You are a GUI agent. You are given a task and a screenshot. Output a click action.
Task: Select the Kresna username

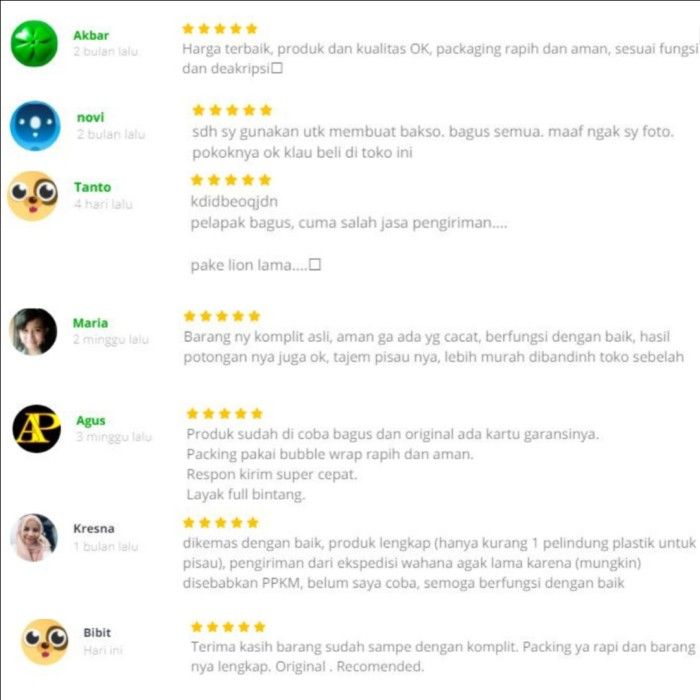pos(94,529)
